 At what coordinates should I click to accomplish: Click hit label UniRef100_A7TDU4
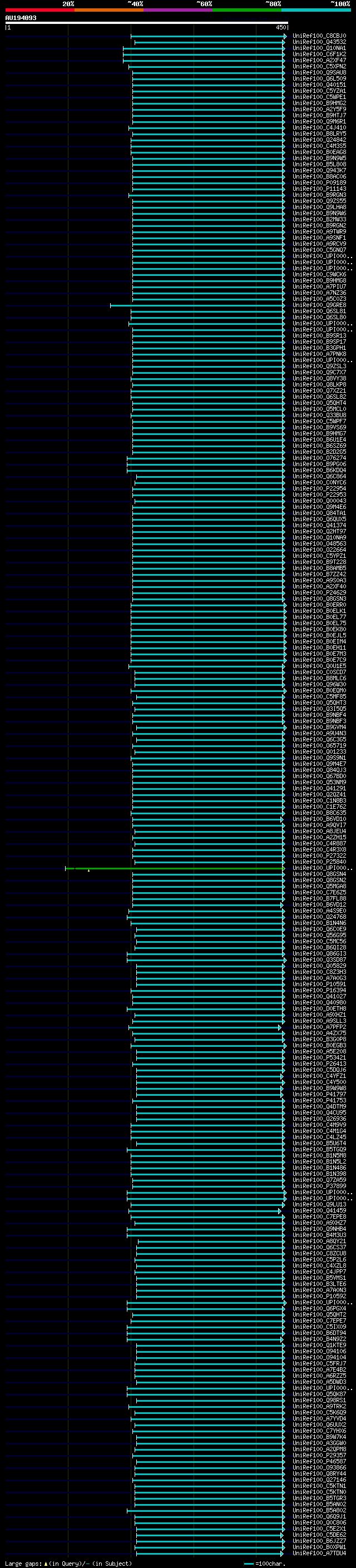(319, 1553)
